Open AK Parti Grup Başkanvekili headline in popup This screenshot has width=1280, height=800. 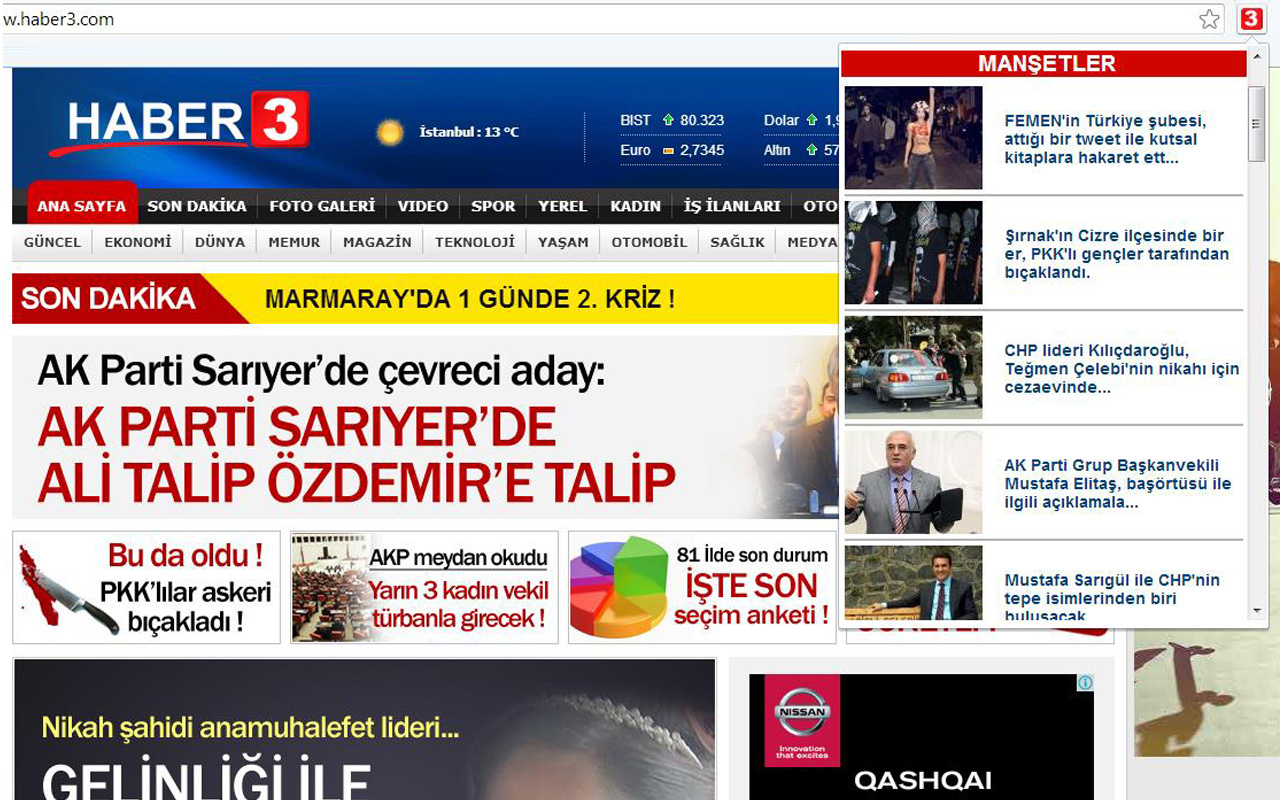coord(1118,484)
